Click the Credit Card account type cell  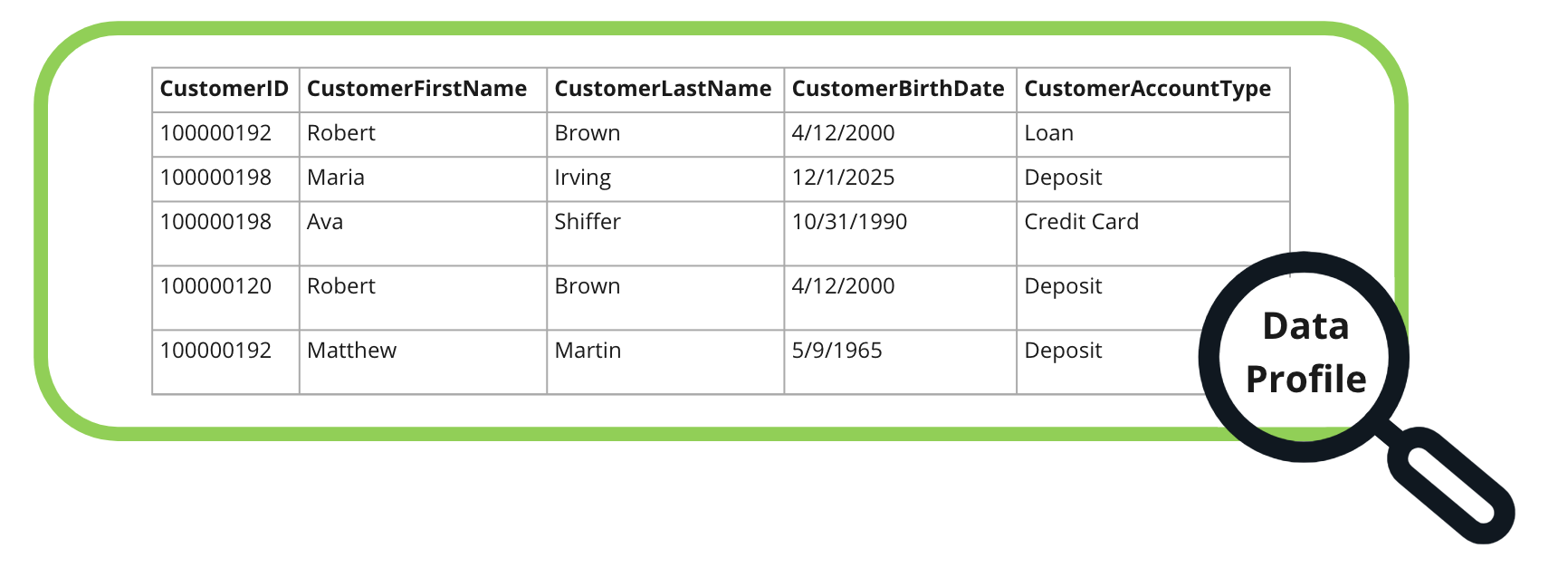coord(1152,233)
